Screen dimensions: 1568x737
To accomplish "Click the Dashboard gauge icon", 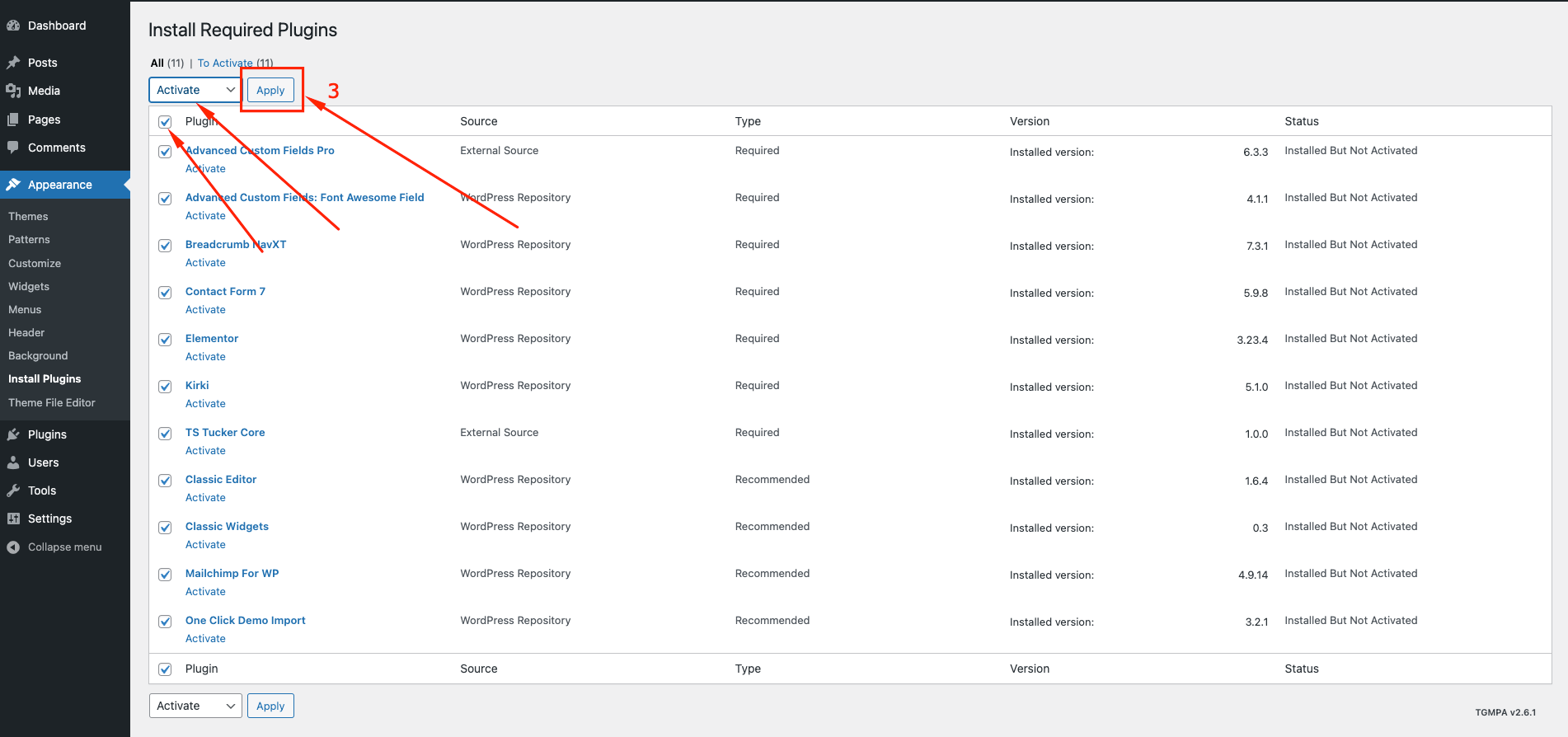I will (13, 26).
